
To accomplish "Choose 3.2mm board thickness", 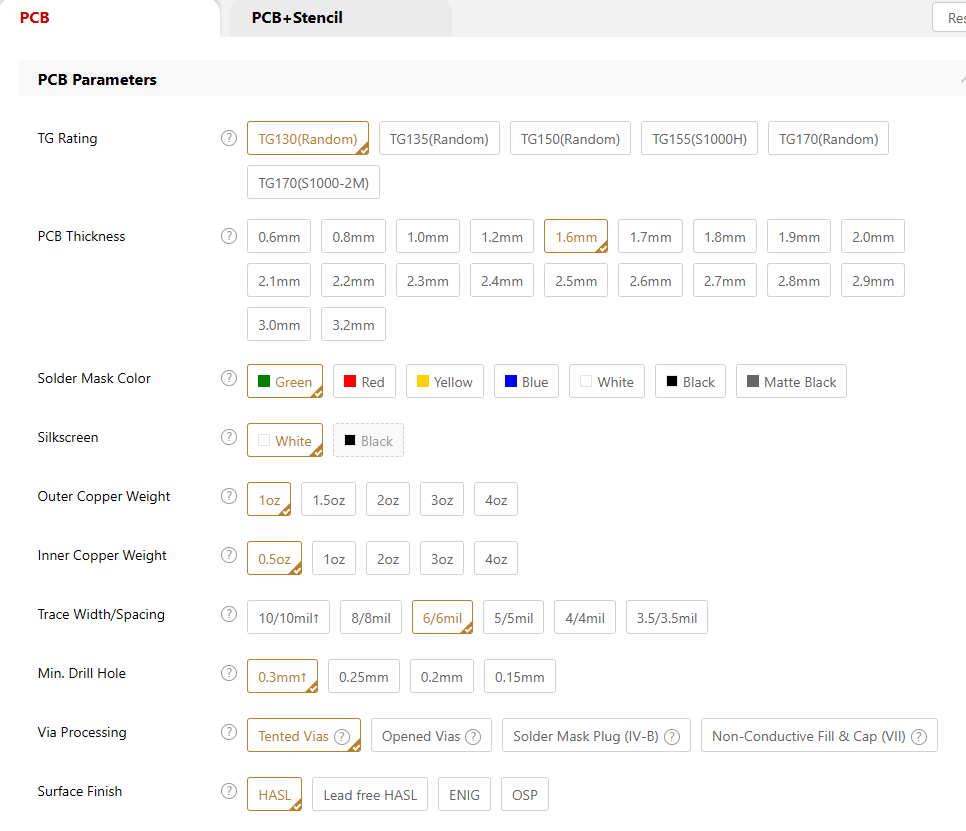I will [354, 324].
